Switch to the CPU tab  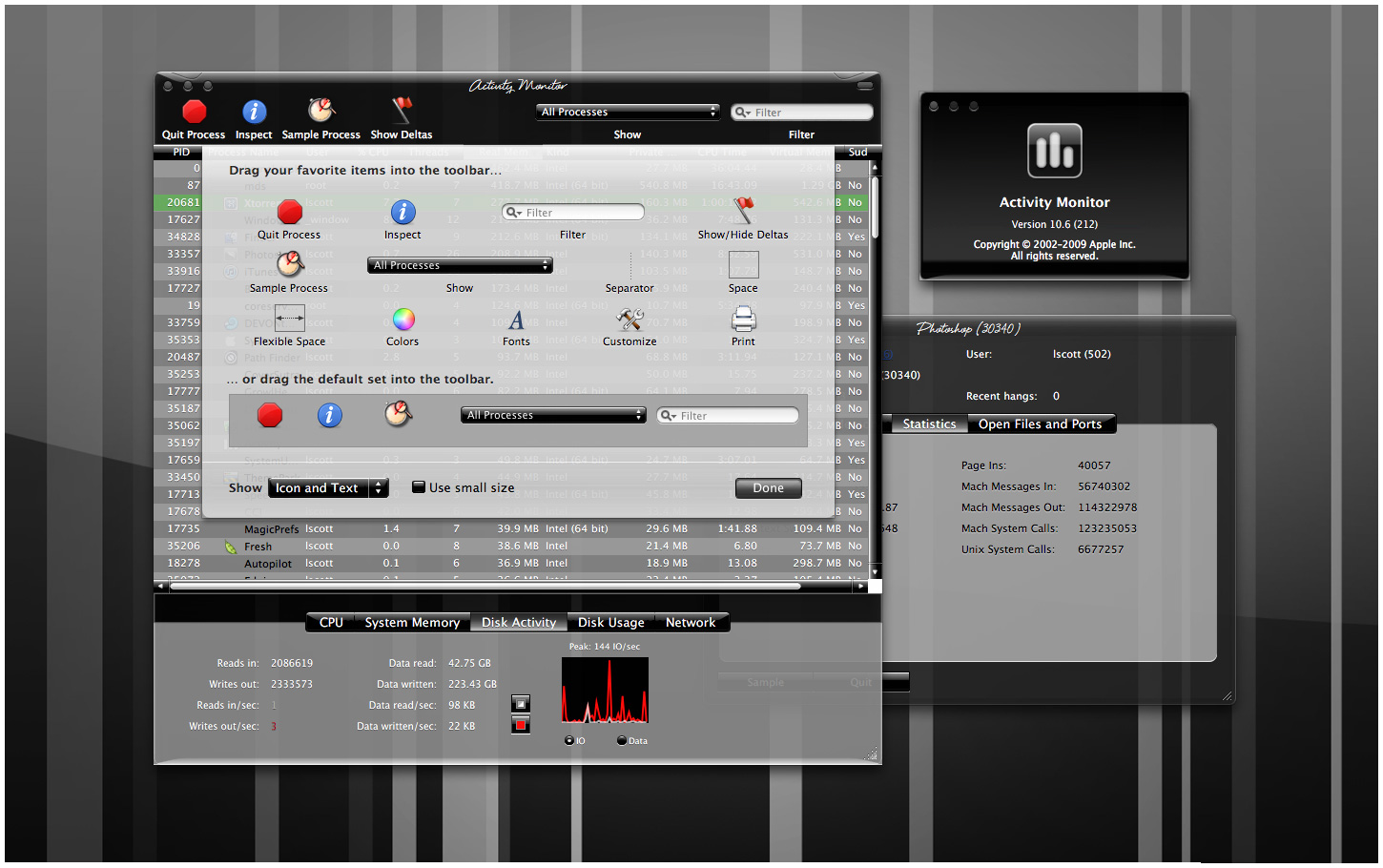click(x=331, y=622)
